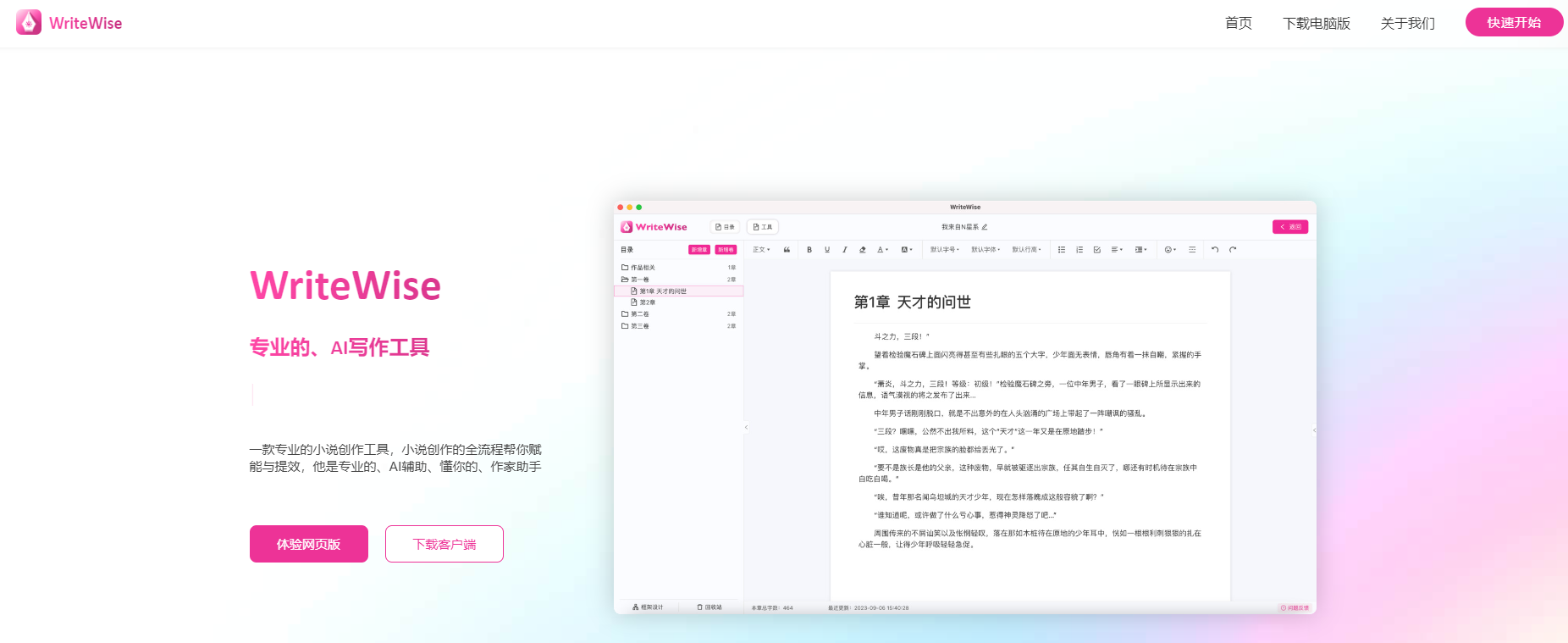Screen dimensions: 1568x643
Task: Click the divider line icon in the toolbar
Action: (x=1192, y=250)
